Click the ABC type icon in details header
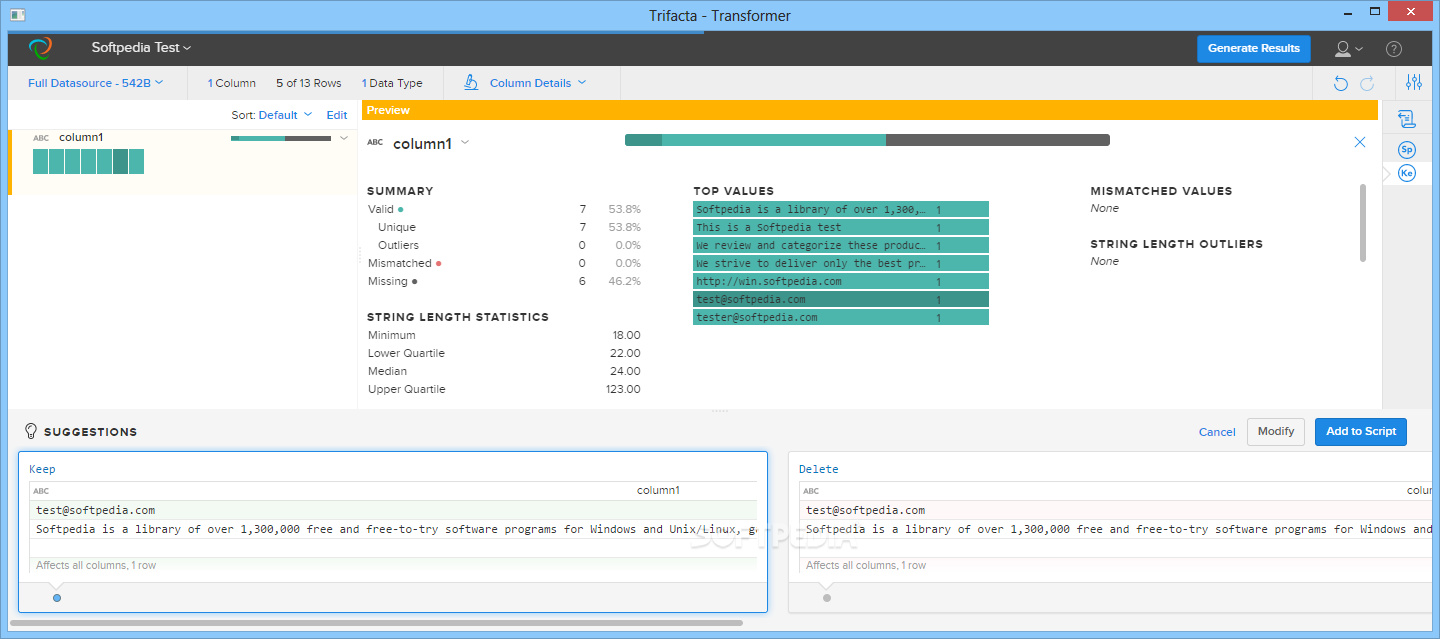1440x639 pixels. (375, 142)
